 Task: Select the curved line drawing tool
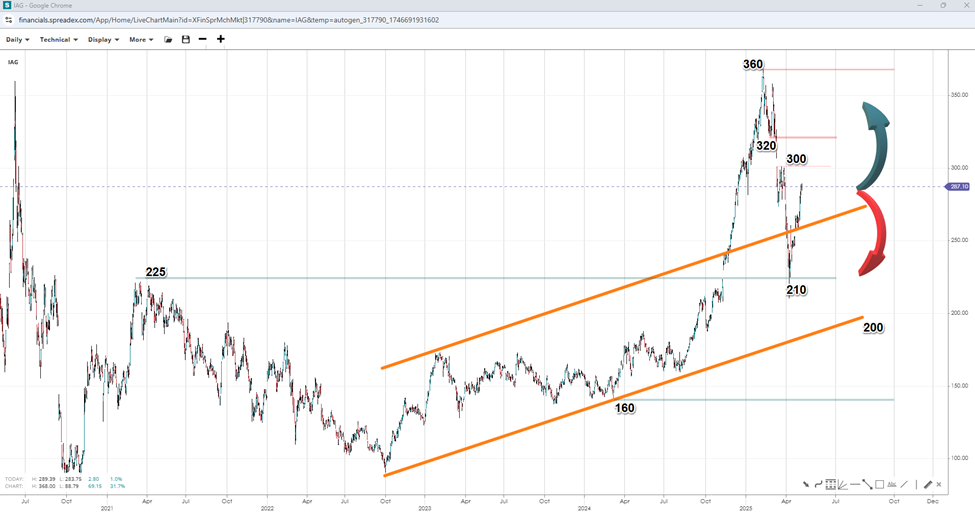tap(818, 485)
